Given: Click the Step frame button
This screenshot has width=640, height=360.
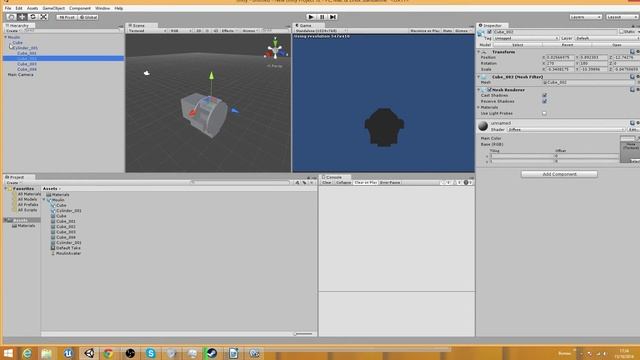Looking at the screenshot, I should click(x=333, y=17).
